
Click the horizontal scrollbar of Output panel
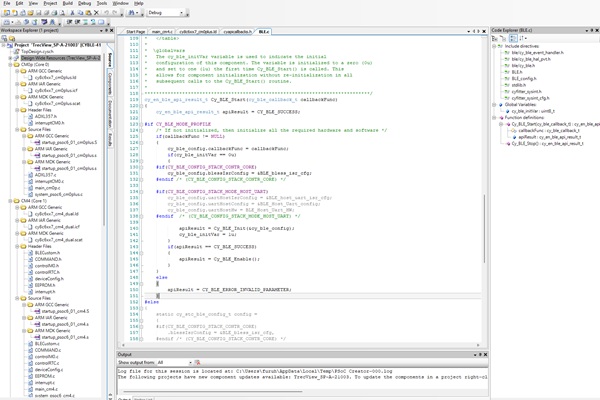click(213, 391)
